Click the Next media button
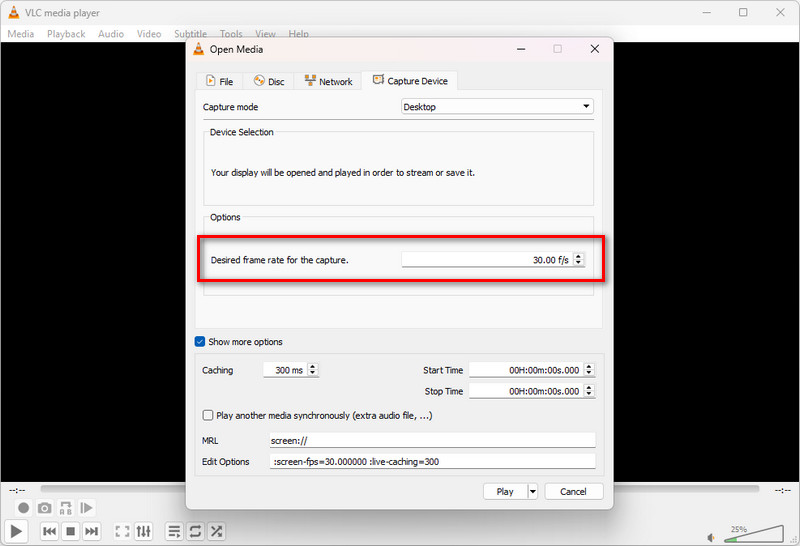The height and width of the screenshot is (546, 800). (91, 531)
